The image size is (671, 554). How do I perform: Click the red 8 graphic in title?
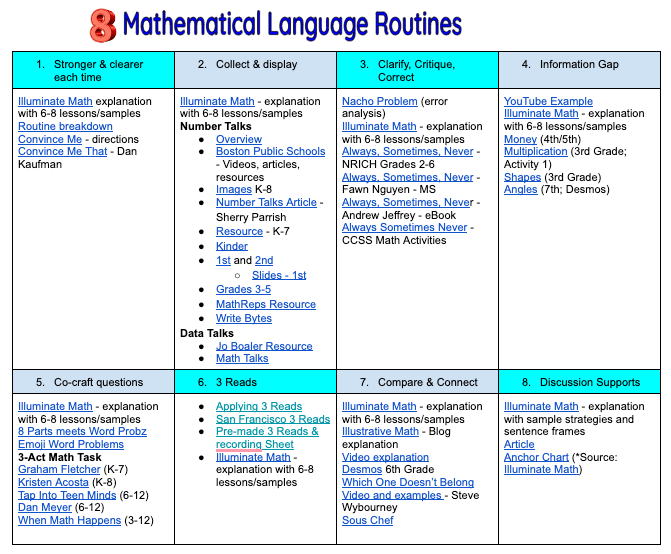(103, 25)
